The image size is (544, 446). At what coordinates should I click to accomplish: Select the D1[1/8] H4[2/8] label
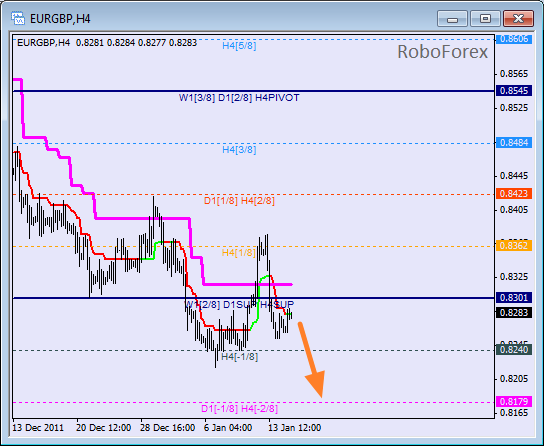pos(239,201)
